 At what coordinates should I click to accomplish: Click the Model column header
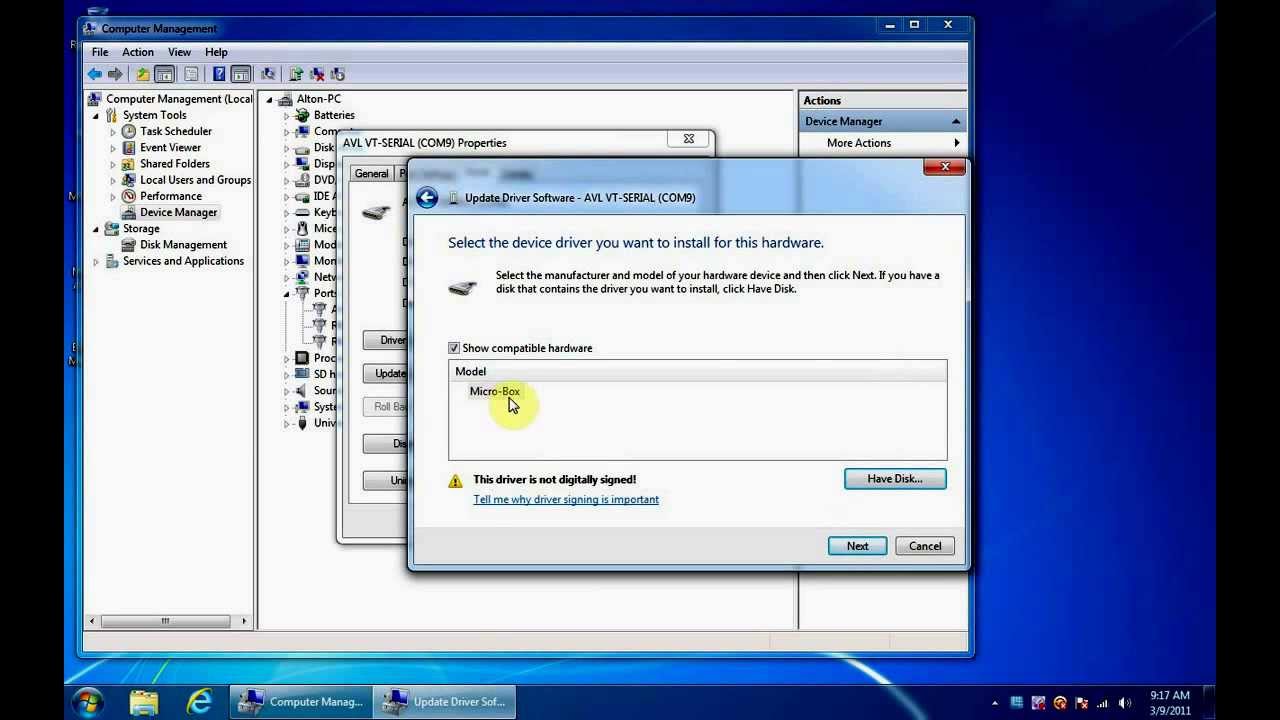[x=698, y=371]
